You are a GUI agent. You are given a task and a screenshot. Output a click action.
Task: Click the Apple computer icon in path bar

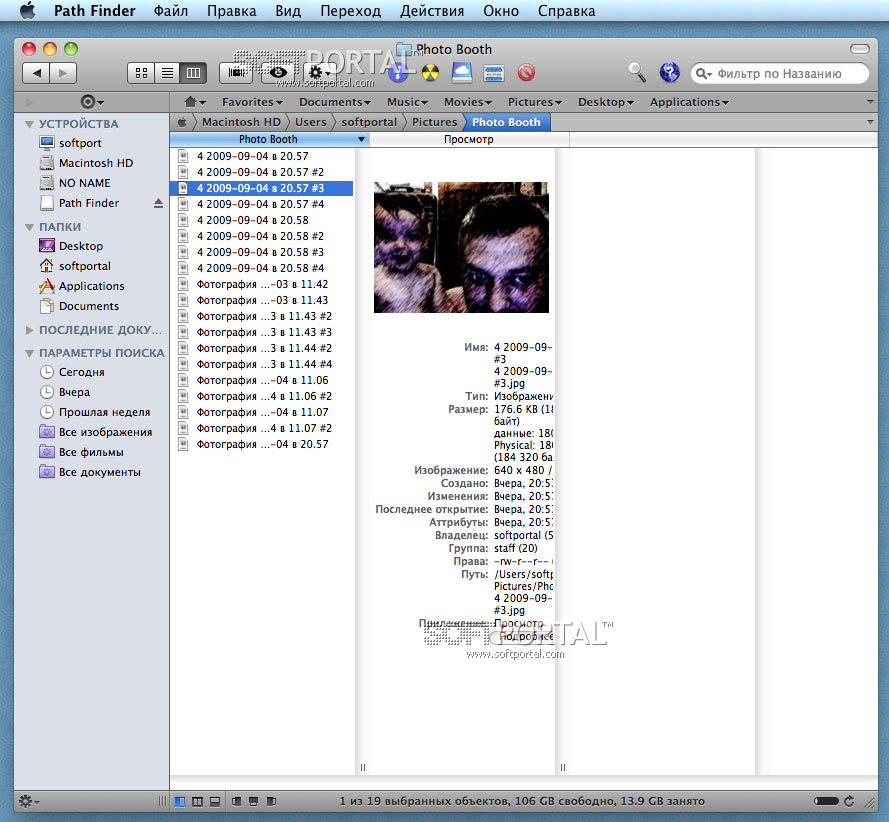[182, 122]
